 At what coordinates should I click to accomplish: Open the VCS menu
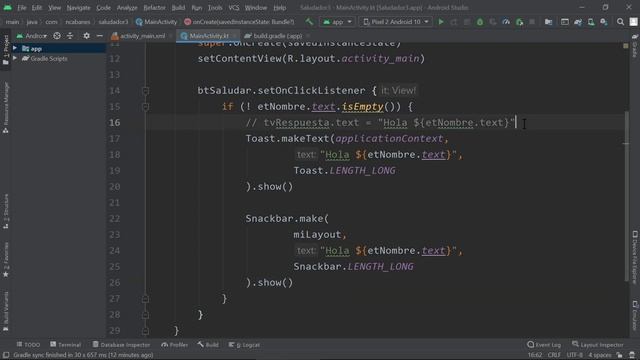coord(234,7)
